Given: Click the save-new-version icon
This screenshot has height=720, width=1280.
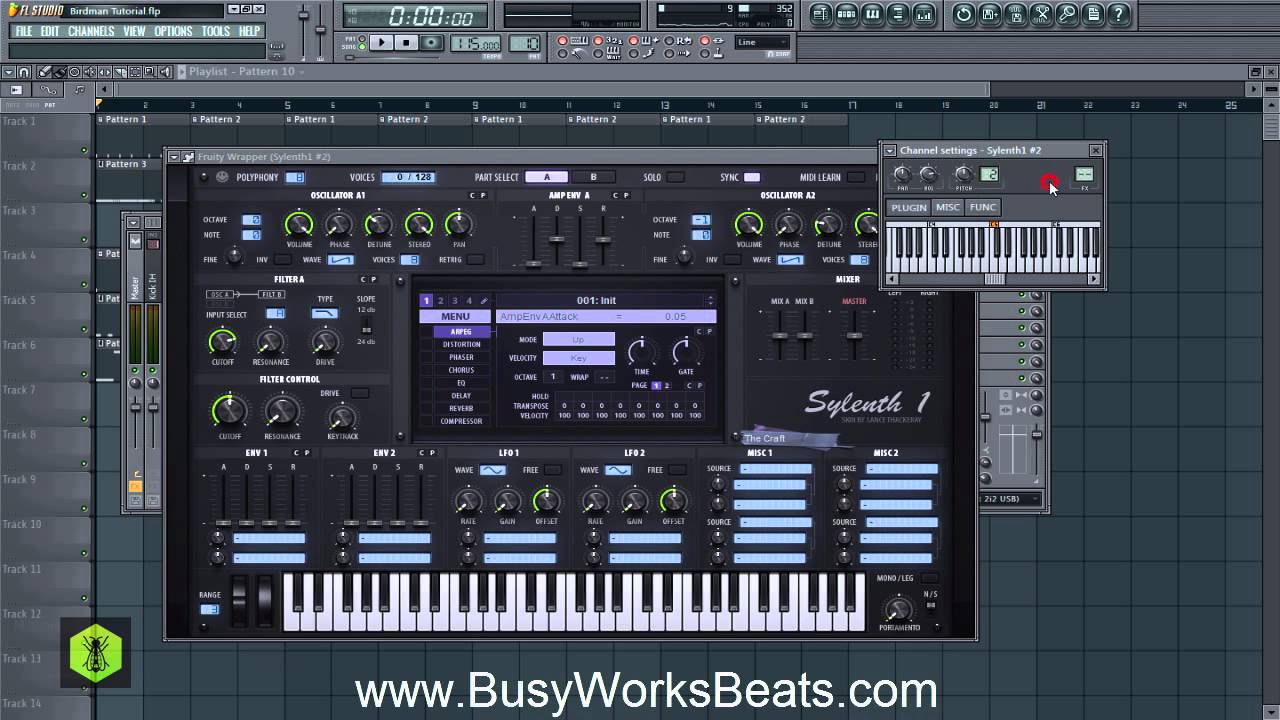Looking at the screenshot, I should [991, 15].
